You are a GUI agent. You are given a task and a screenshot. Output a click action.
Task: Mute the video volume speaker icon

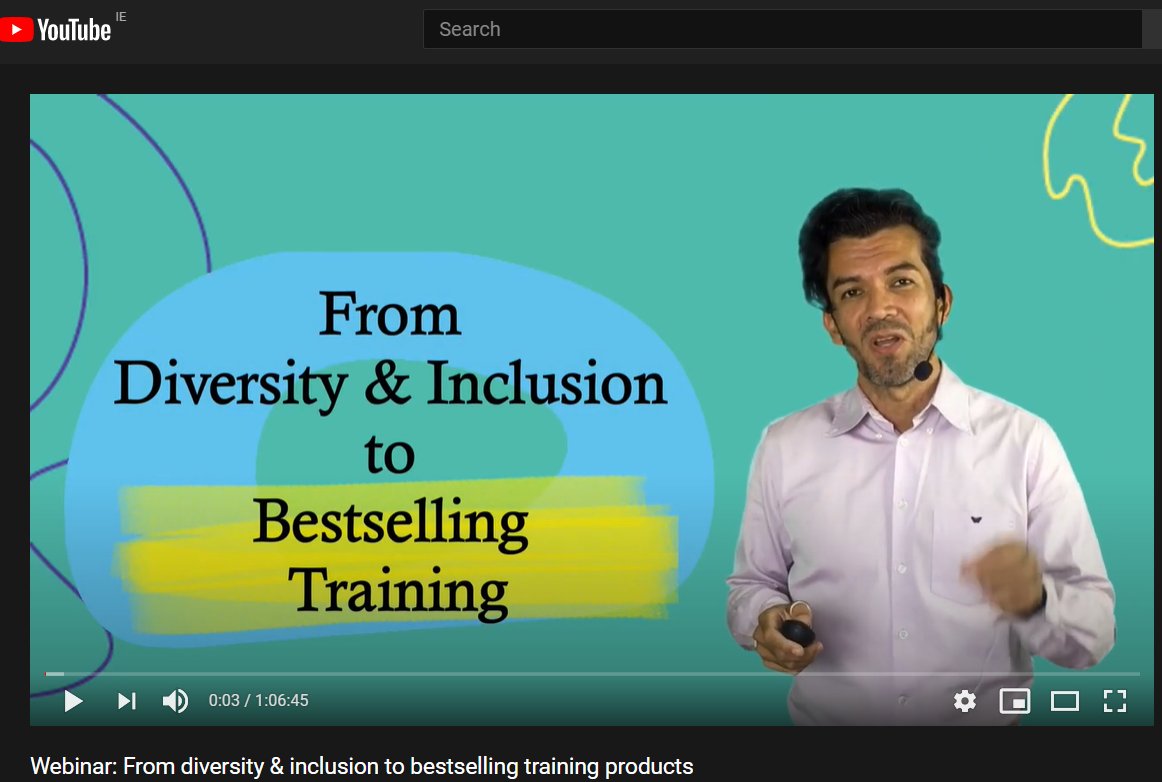point(175,700)
